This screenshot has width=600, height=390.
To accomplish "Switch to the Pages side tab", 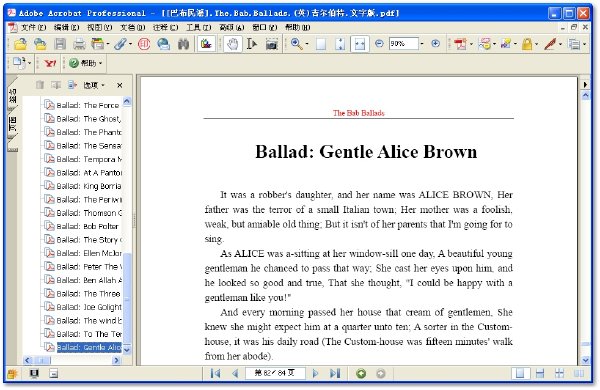I will pyautogui.click(x=13, y=124).
